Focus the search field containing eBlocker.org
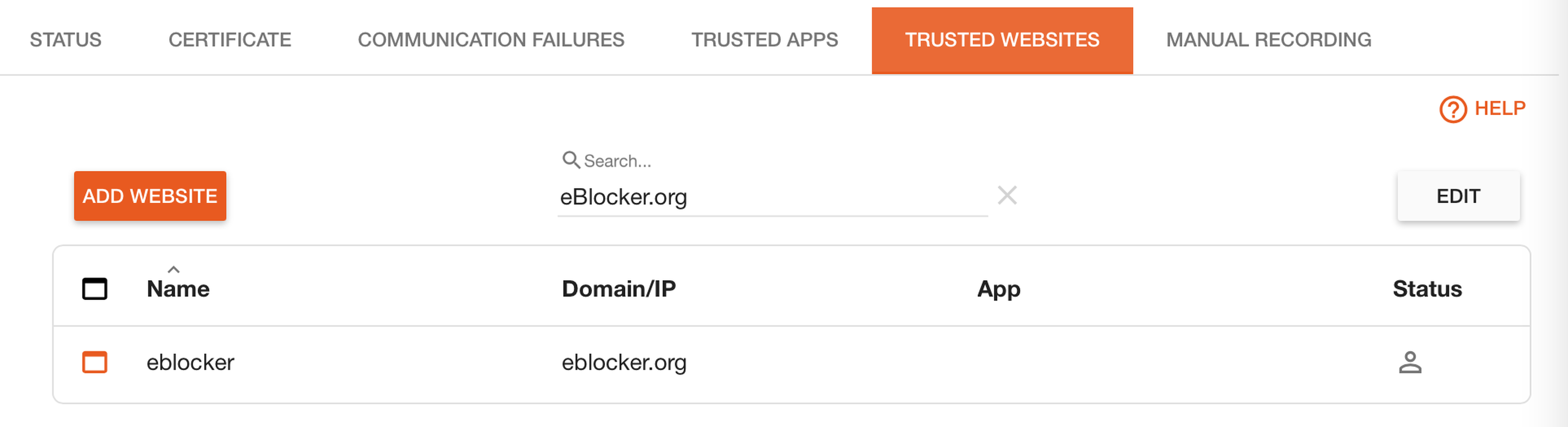 (x=772, y=197)
